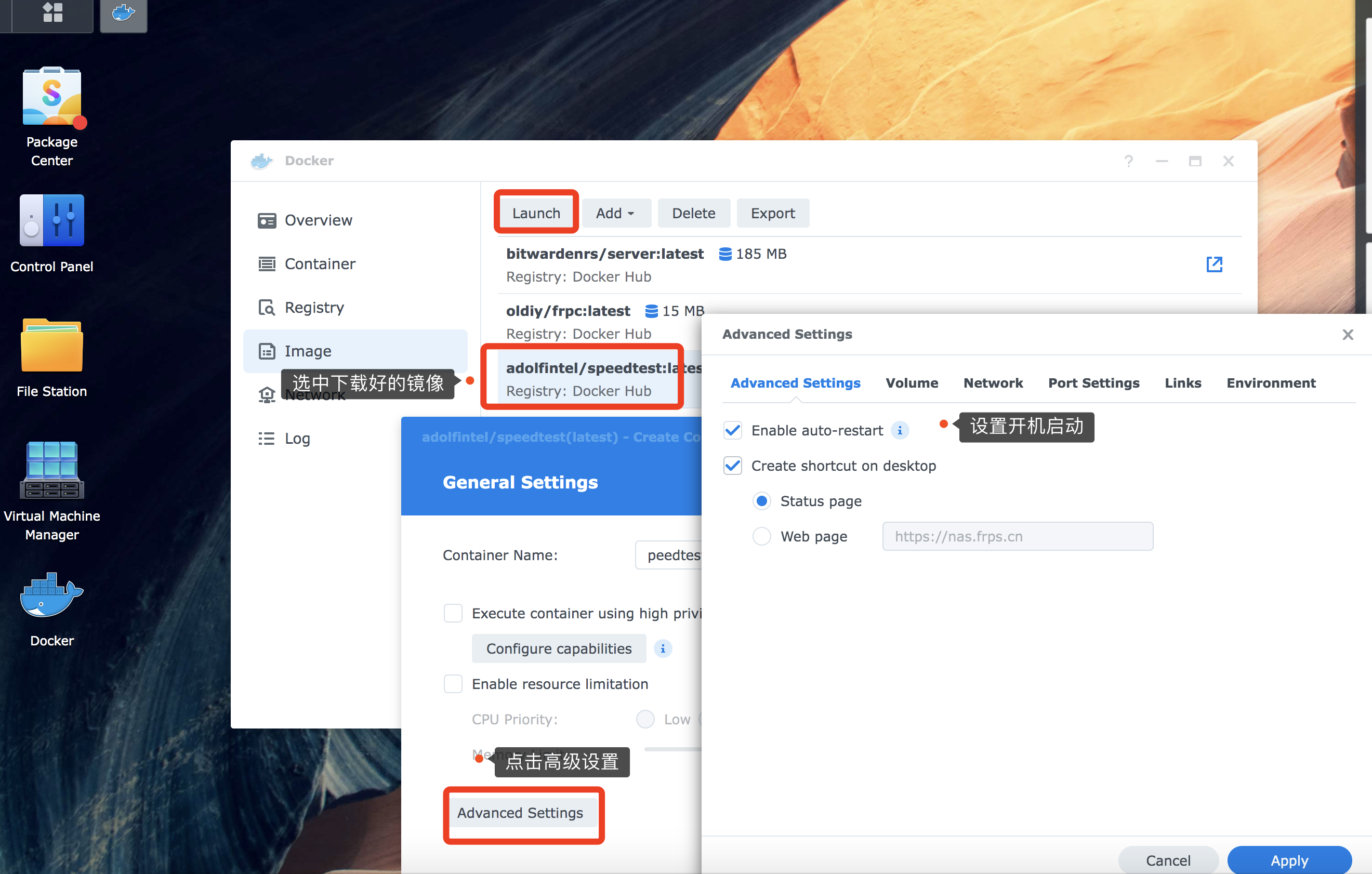Uncheck Create shortcut on desktop
Viewport: 1372px width, 874px height.
pyautogui.click(x=733, y=466)
